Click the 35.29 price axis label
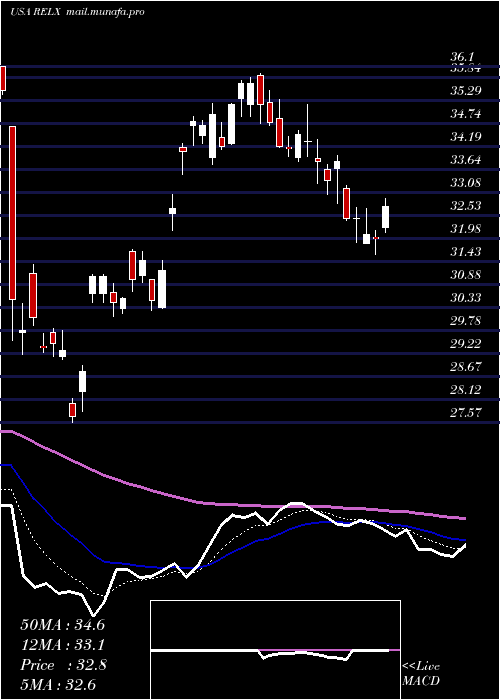The width and height of the screenshot is (500, 700). (x=466, y=92)
